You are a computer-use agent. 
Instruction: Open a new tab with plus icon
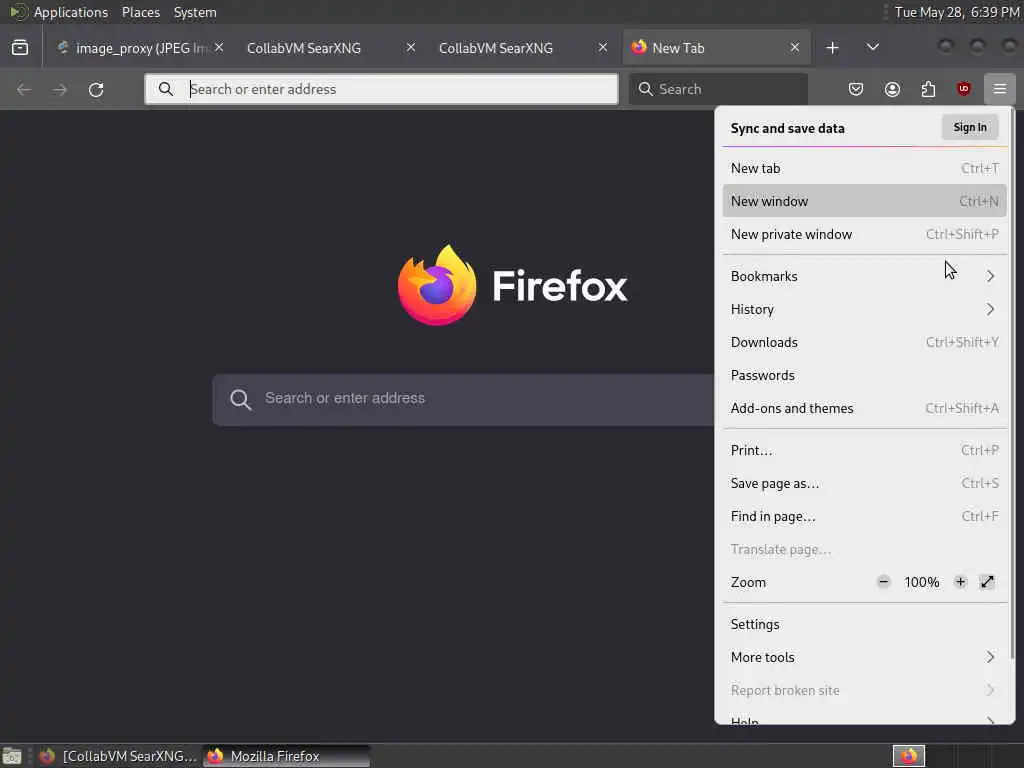coord(832,48)
